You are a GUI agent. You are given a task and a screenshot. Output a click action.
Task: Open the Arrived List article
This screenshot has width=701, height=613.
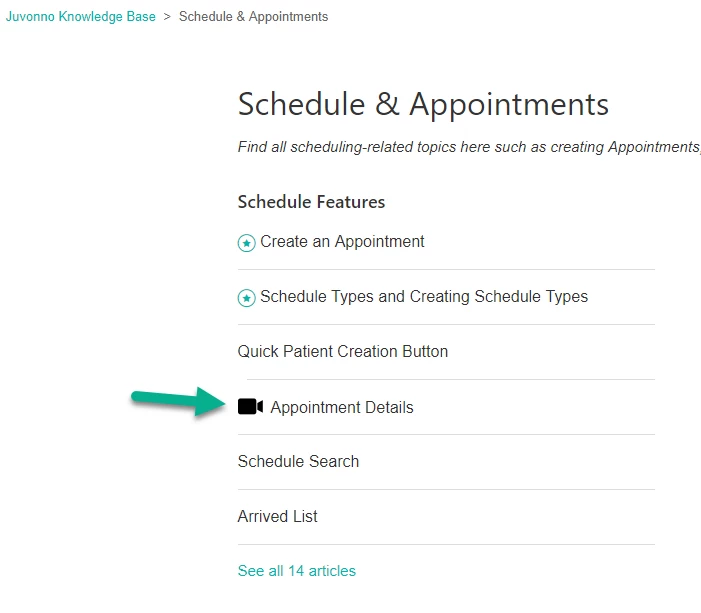point(278,516)
